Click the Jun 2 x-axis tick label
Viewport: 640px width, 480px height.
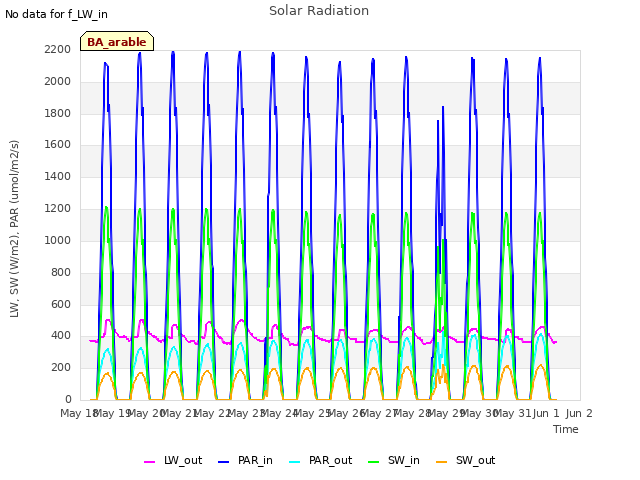pyautogui.click(x=579, y=413)
